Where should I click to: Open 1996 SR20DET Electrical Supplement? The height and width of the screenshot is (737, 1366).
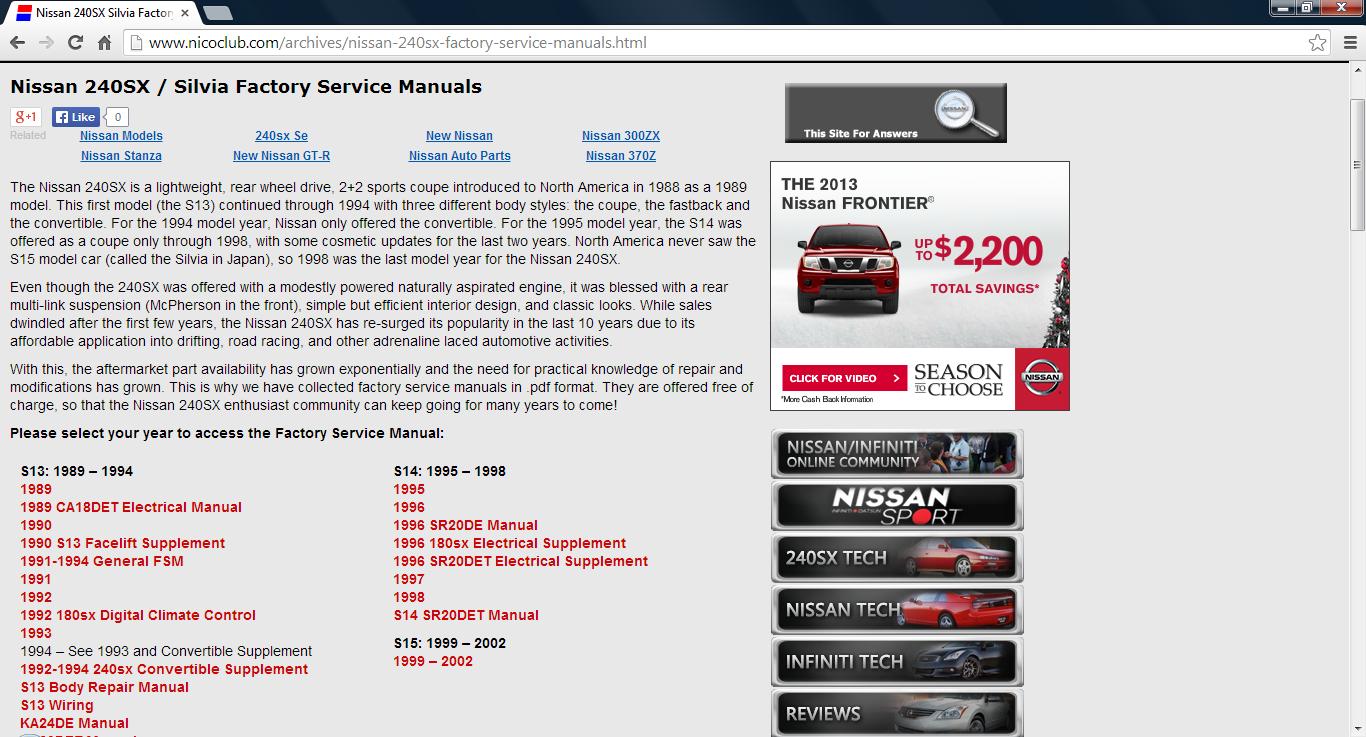coord(521,561)
